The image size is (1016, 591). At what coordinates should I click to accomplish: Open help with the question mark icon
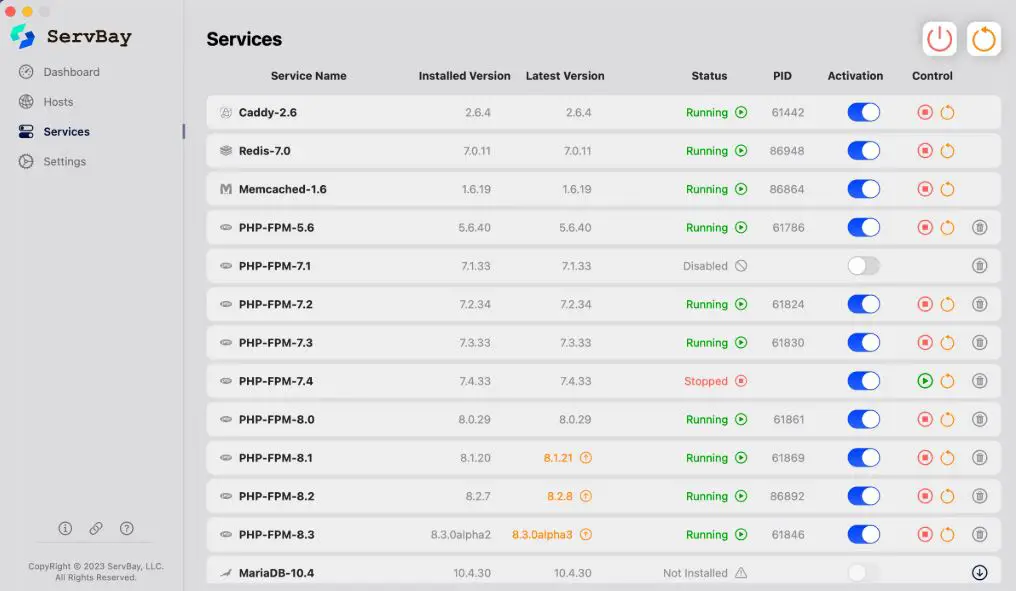point(127,528)
